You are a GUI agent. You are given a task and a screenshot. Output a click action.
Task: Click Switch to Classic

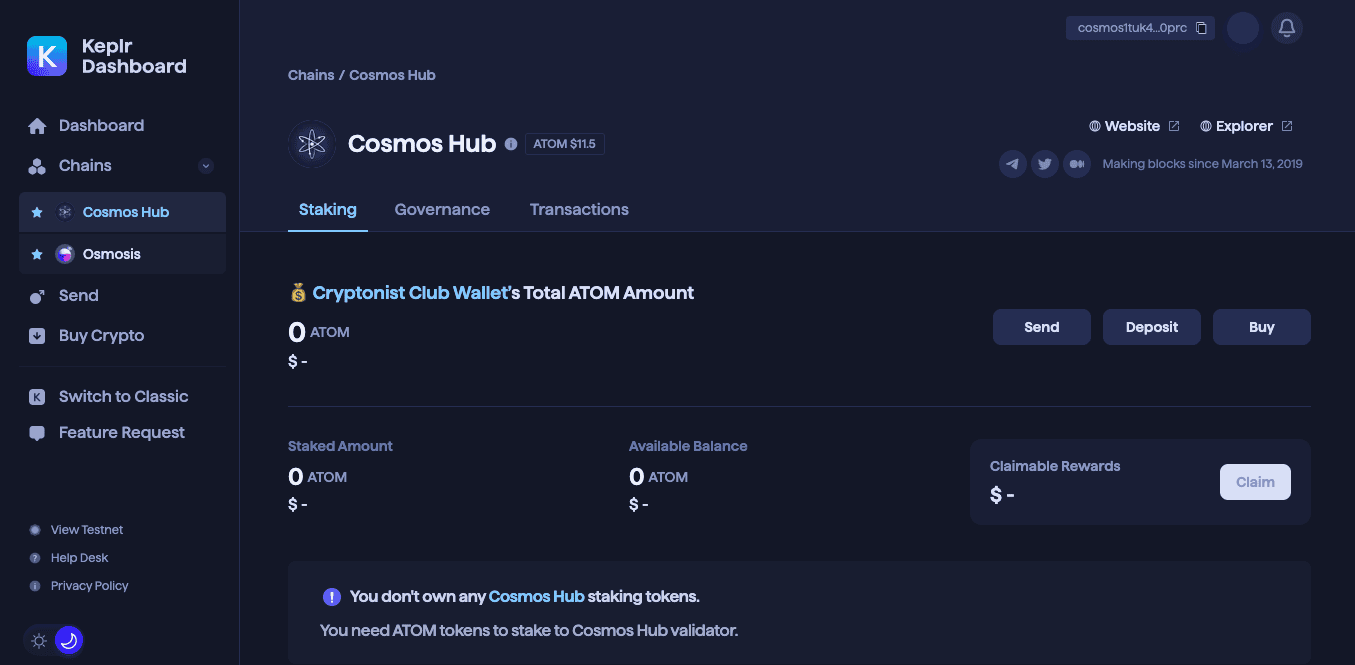pyautogui.click(x=123, y=397)
